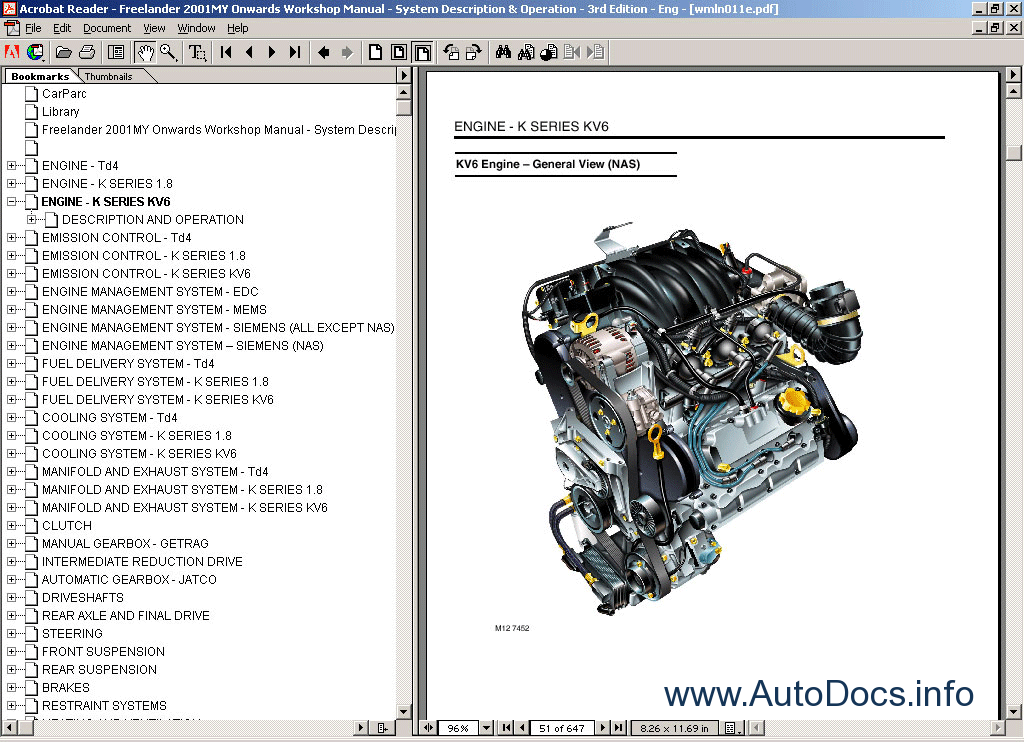Toggle the Show/Hide Navigation Pane icon
This screenshot has width=1024, height=742.
click(116, 52)
